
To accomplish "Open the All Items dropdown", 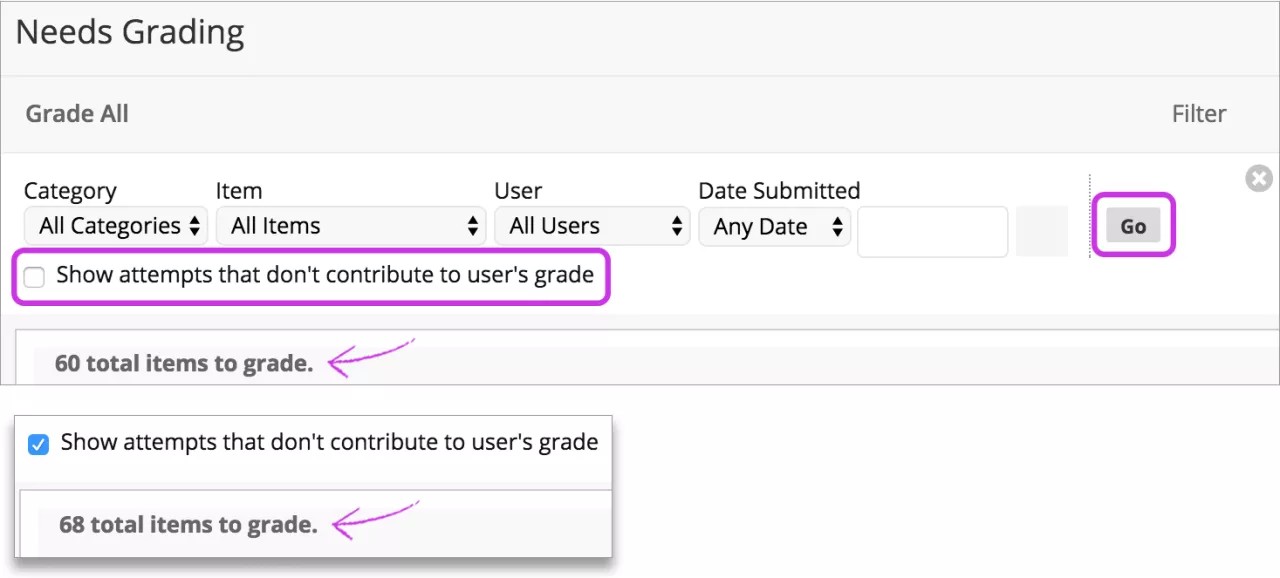I will (x=350, y=226).
